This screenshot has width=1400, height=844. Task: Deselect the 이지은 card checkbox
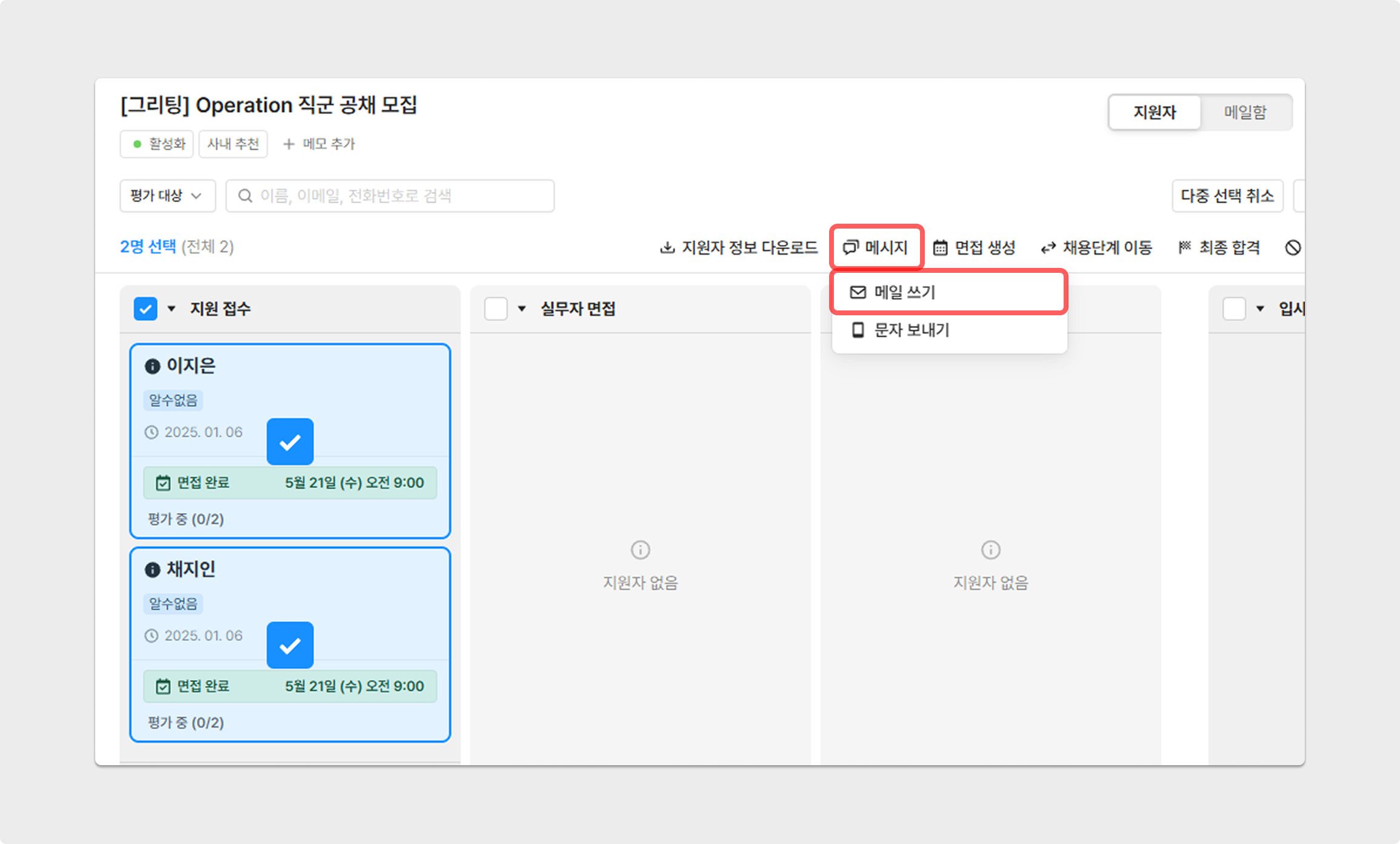(x=290, y=441)
